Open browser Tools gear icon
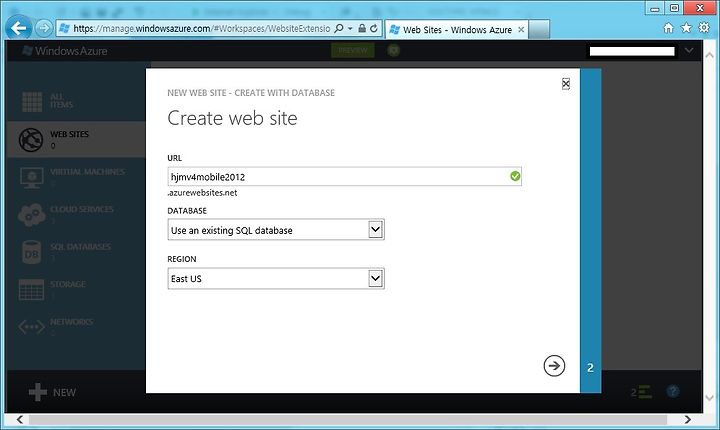Viewport: 720px width, 430px height. (x=704, y=28)
